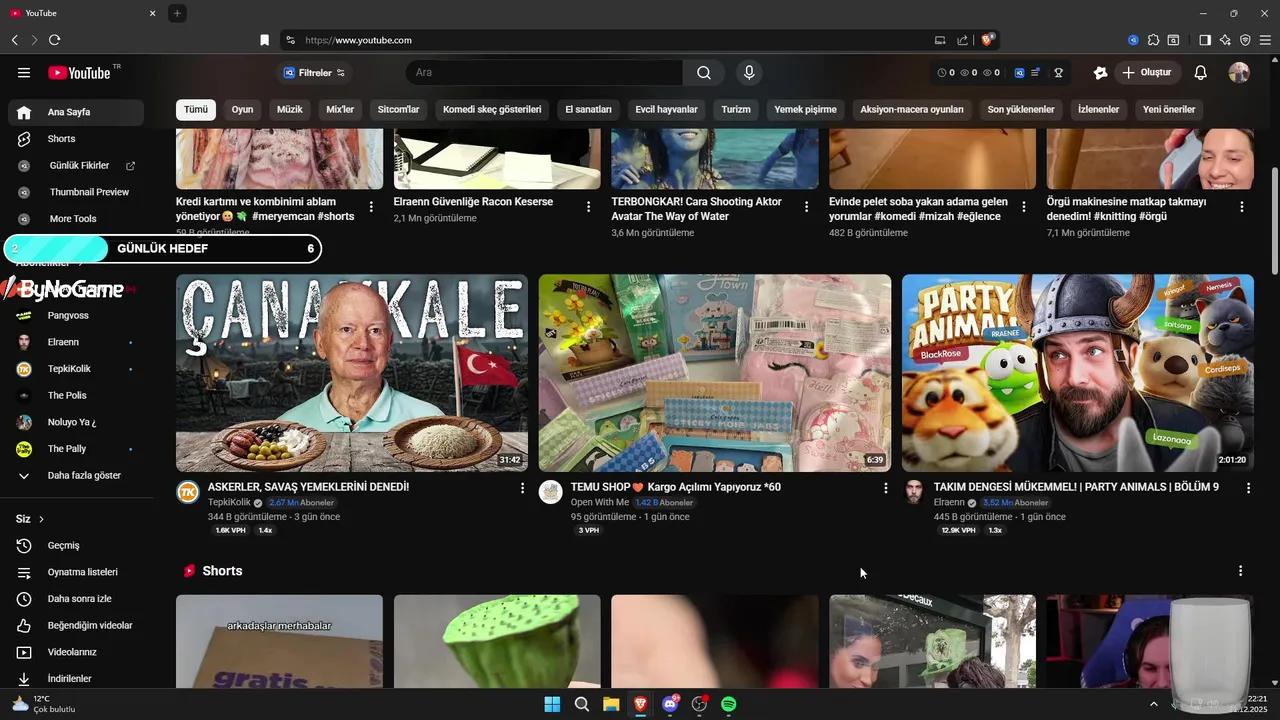Open options for Örgü makinesine matkap short
The height and width of the screenshot is (720, 1280).
coord(1242,207)
